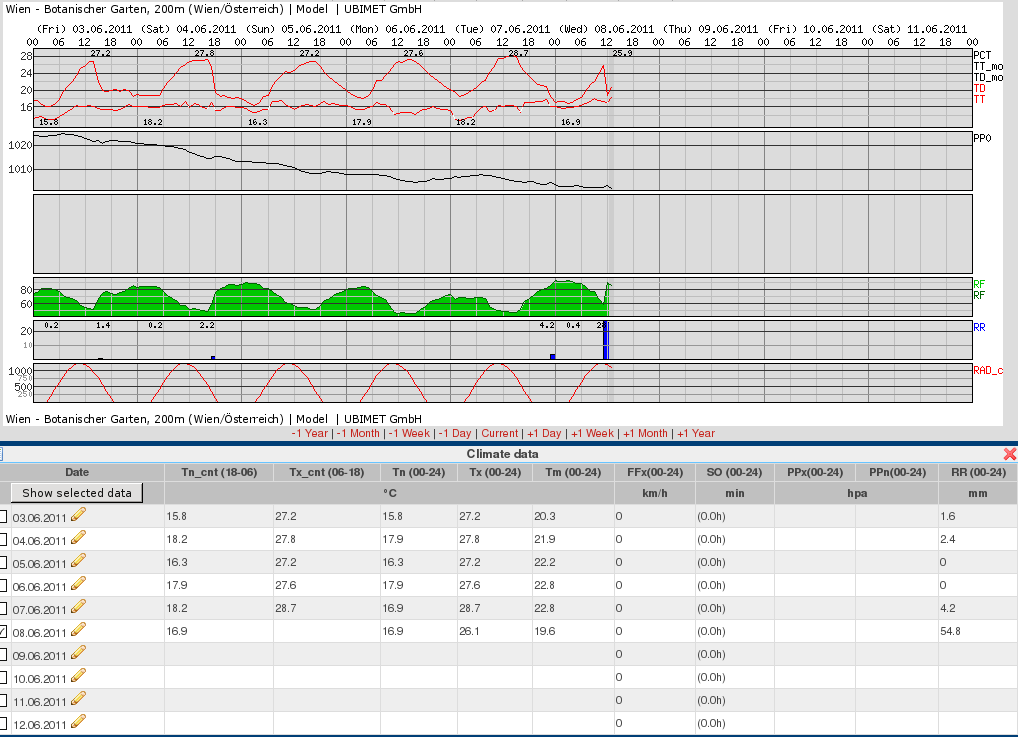Uncheck the 08.06.2011 row checkbox
This screenshot has height=737, width=1018.
pos(3,632)
